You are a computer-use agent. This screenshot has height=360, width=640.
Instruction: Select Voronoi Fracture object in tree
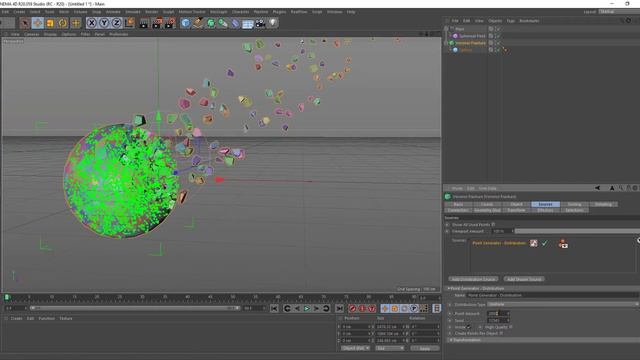[x=471, y=43]
